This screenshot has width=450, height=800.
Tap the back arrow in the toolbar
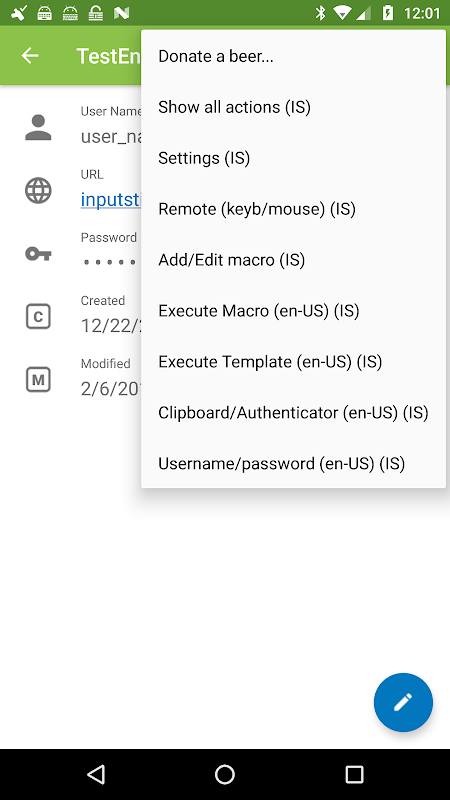point(30,55)
